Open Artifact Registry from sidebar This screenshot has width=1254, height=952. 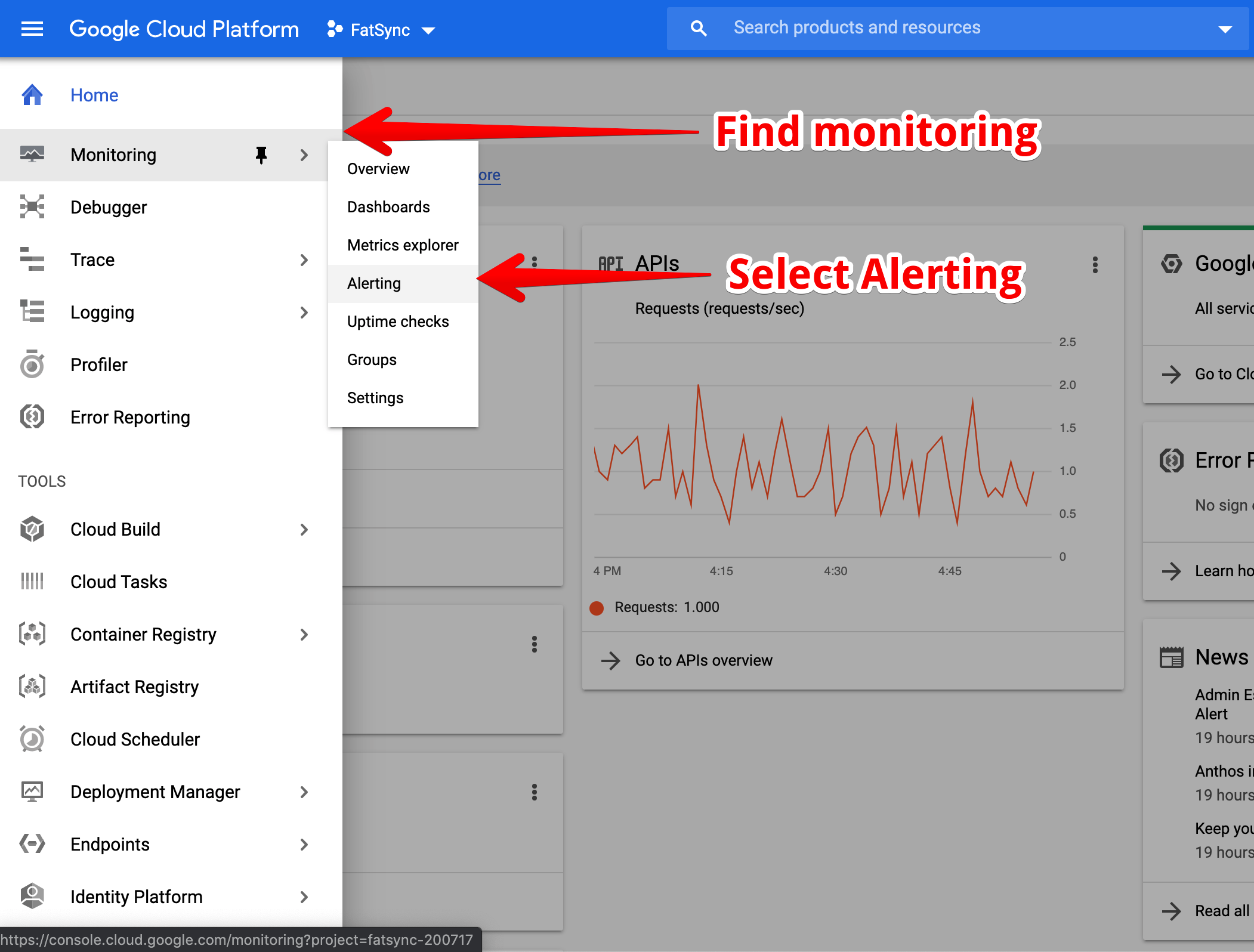tap(134, 687)
